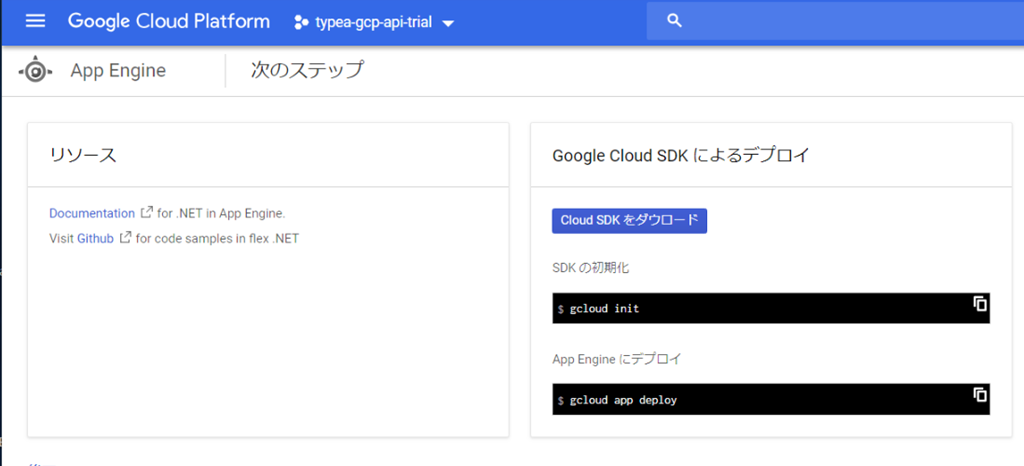Copy the gcloud init command
This screenshot has width=1024, height=466.
(980, 304)
